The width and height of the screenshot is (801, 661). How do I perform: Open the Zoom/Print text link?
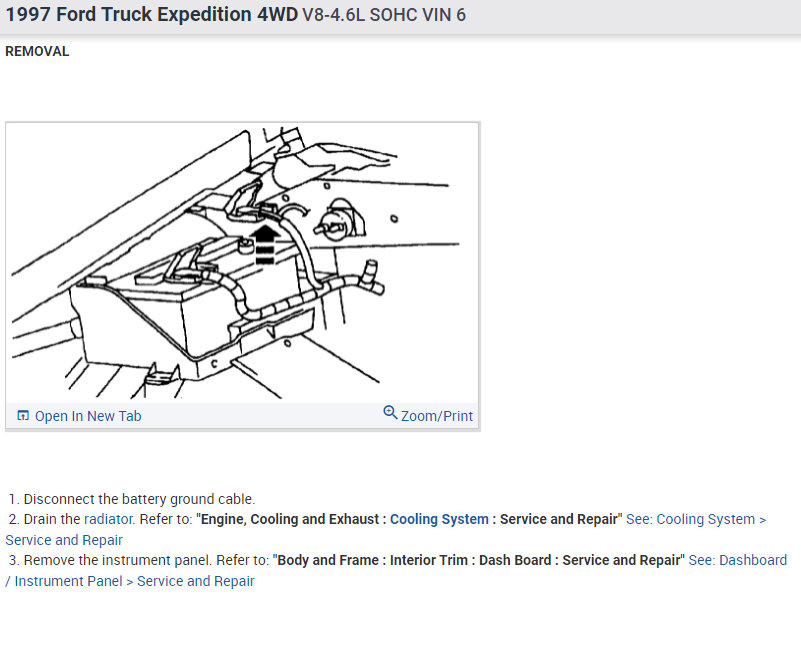pos(437,416)
